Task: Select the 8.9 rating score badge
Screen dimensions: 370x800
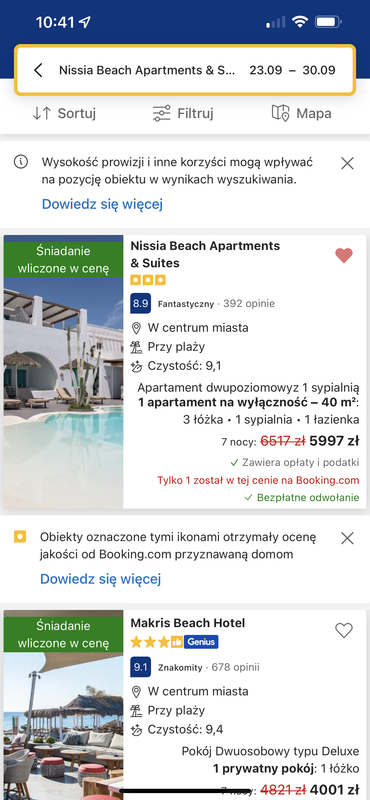Action: [140, 304]
